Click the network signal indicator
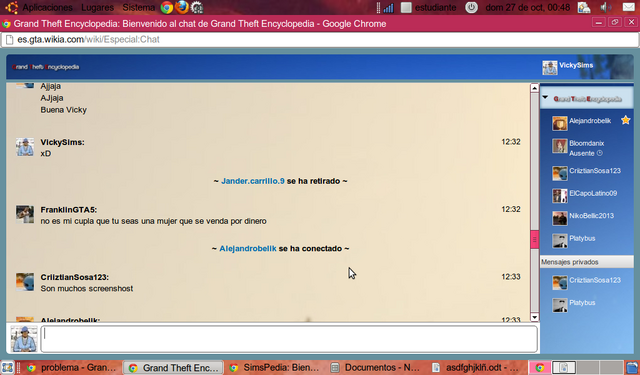 388,8
